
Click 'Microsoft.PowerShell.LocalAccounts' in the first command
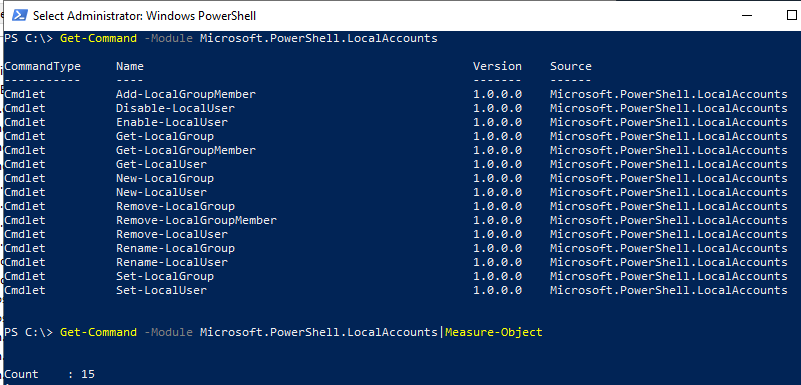pyautogui.click(x=319, y=38)
